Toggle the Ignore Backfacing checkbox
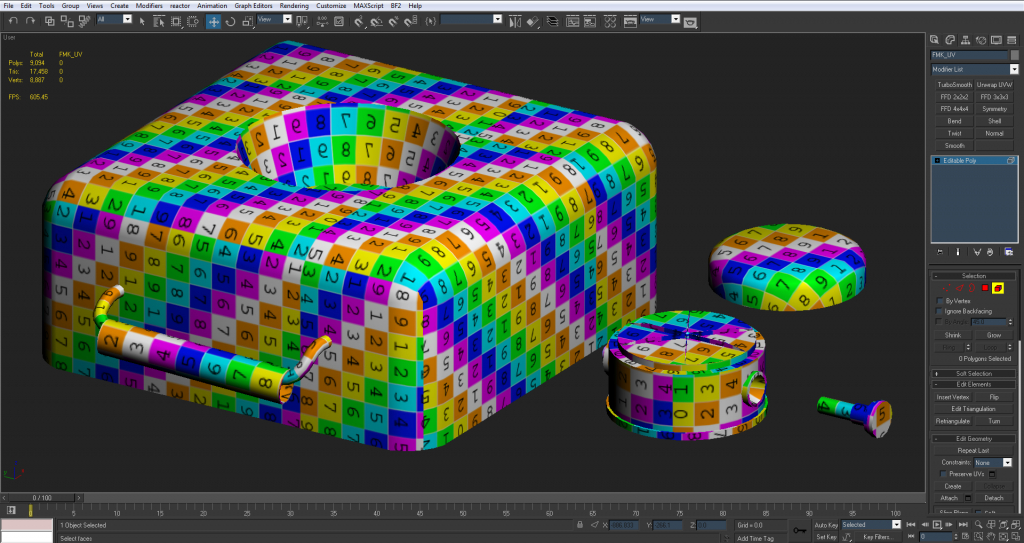 pos(939,311)
